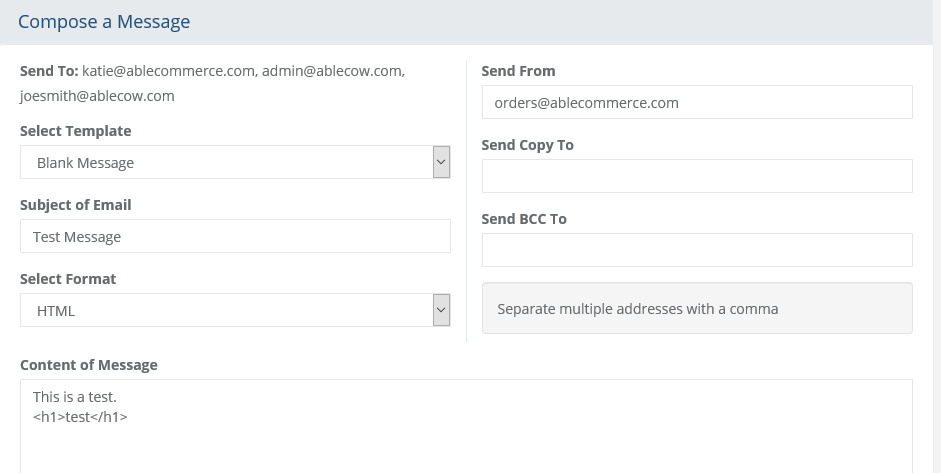Click into the Send BCC To field
This screenshot has width=941, height=473.
click(696, 250)
